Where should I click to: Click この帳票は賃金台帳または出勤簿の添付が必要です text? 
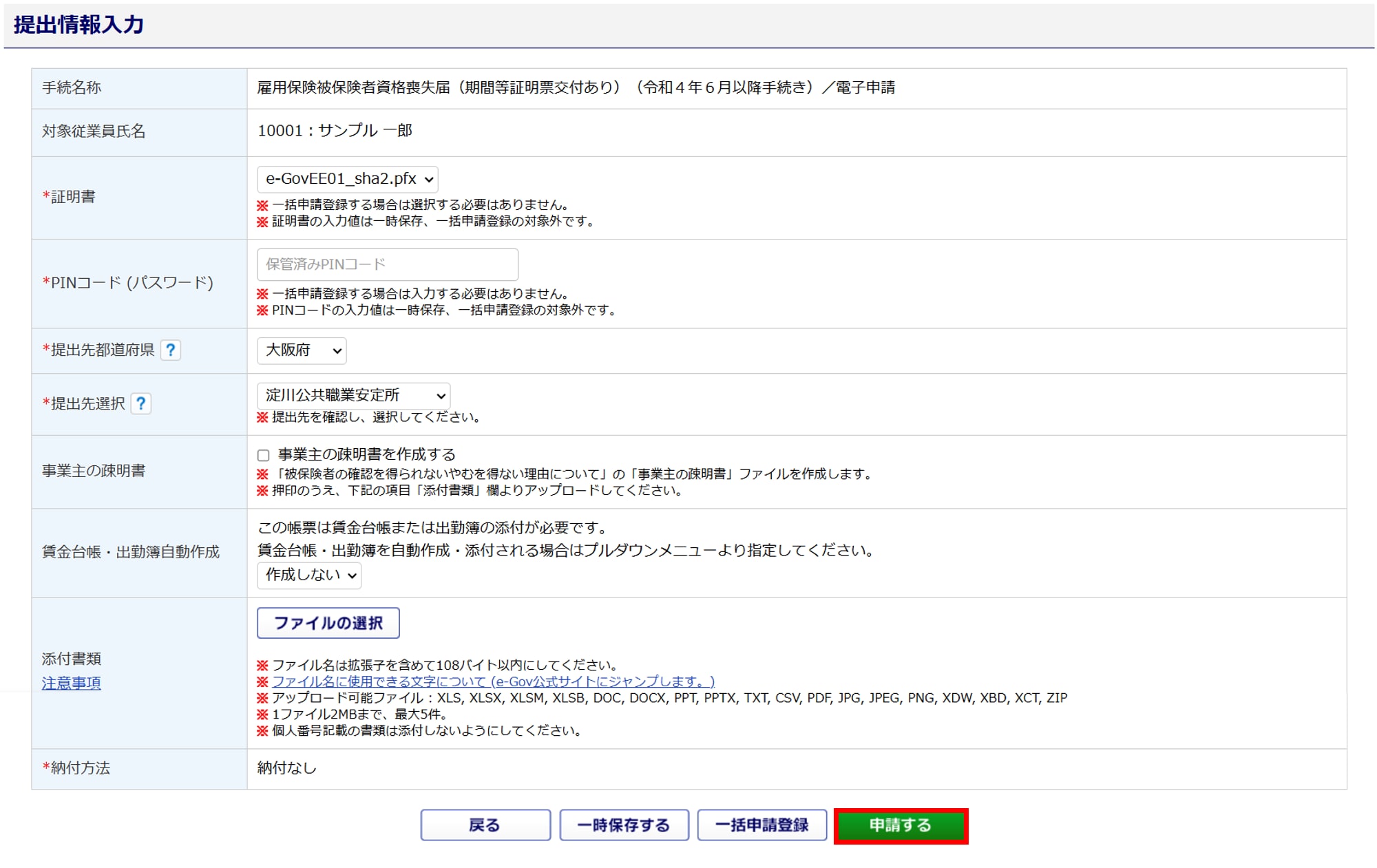click(434, 528)
